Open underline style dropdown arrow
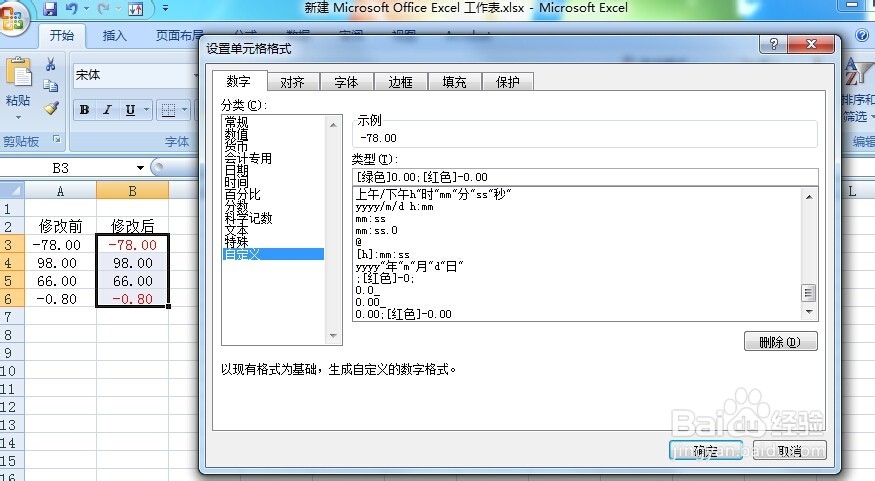 point(146,109)
